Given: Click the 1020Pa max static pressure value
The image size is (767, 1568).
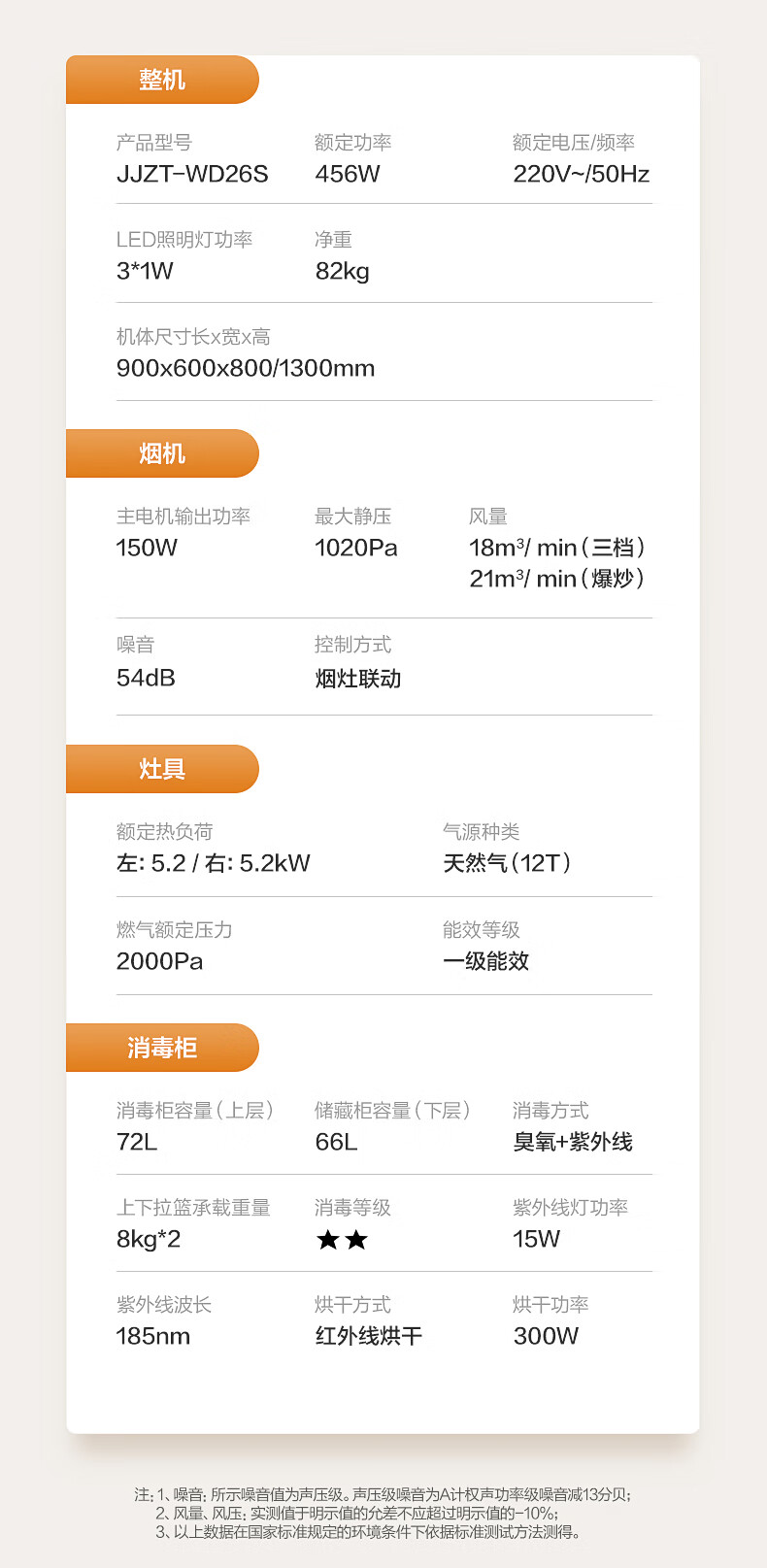Looking at the screenshot, I should pos(355,548).
